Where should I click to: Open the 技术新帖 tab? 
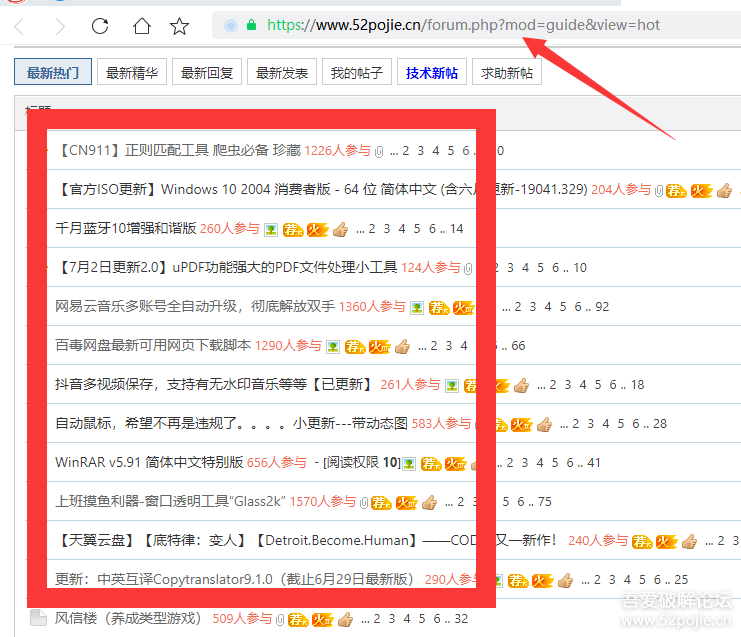point(432,72)
